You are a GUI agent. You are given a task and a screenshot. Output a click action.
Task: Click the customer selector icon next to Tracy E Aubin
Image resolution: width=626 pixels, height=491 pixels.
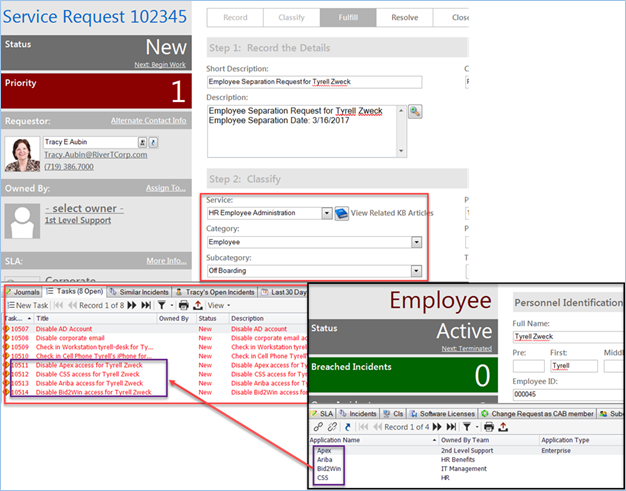click(143, 142)
